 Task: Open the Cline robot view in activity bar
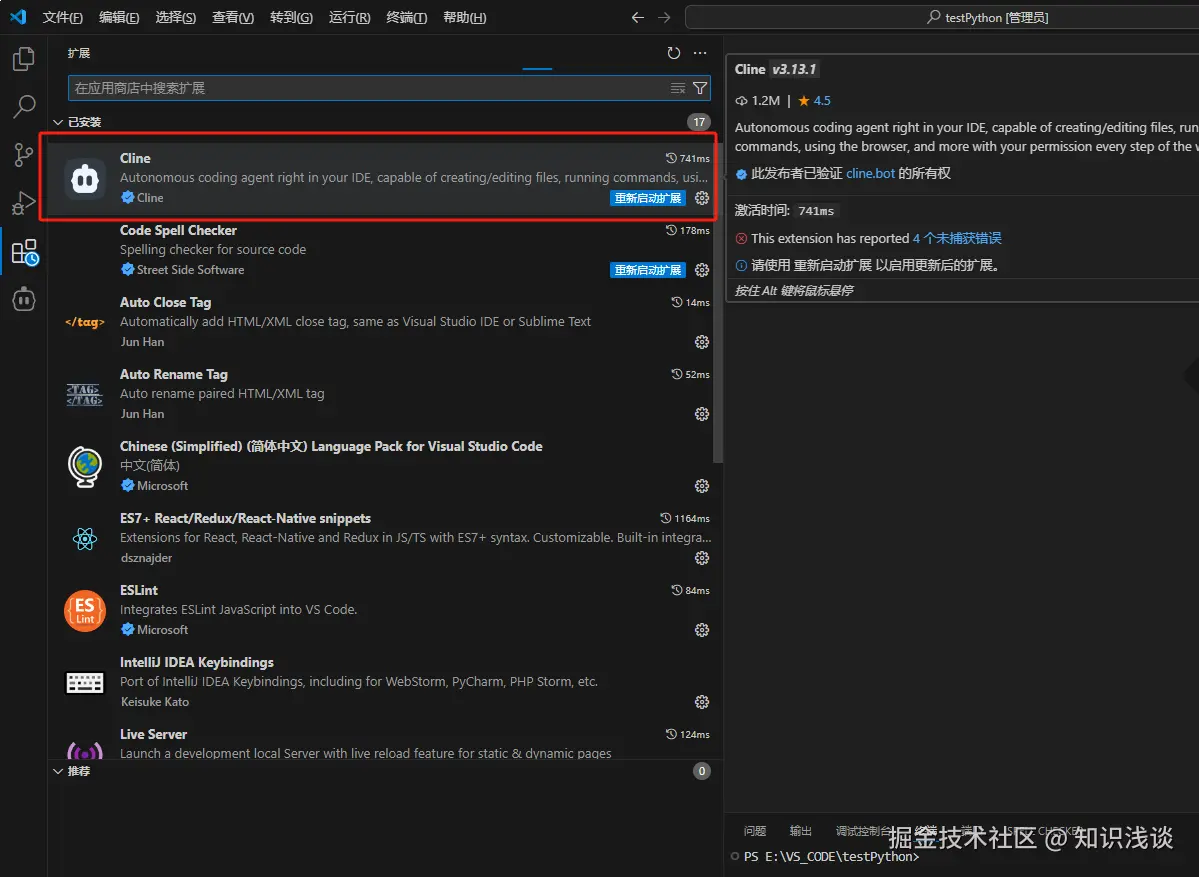tap(24, 299)
